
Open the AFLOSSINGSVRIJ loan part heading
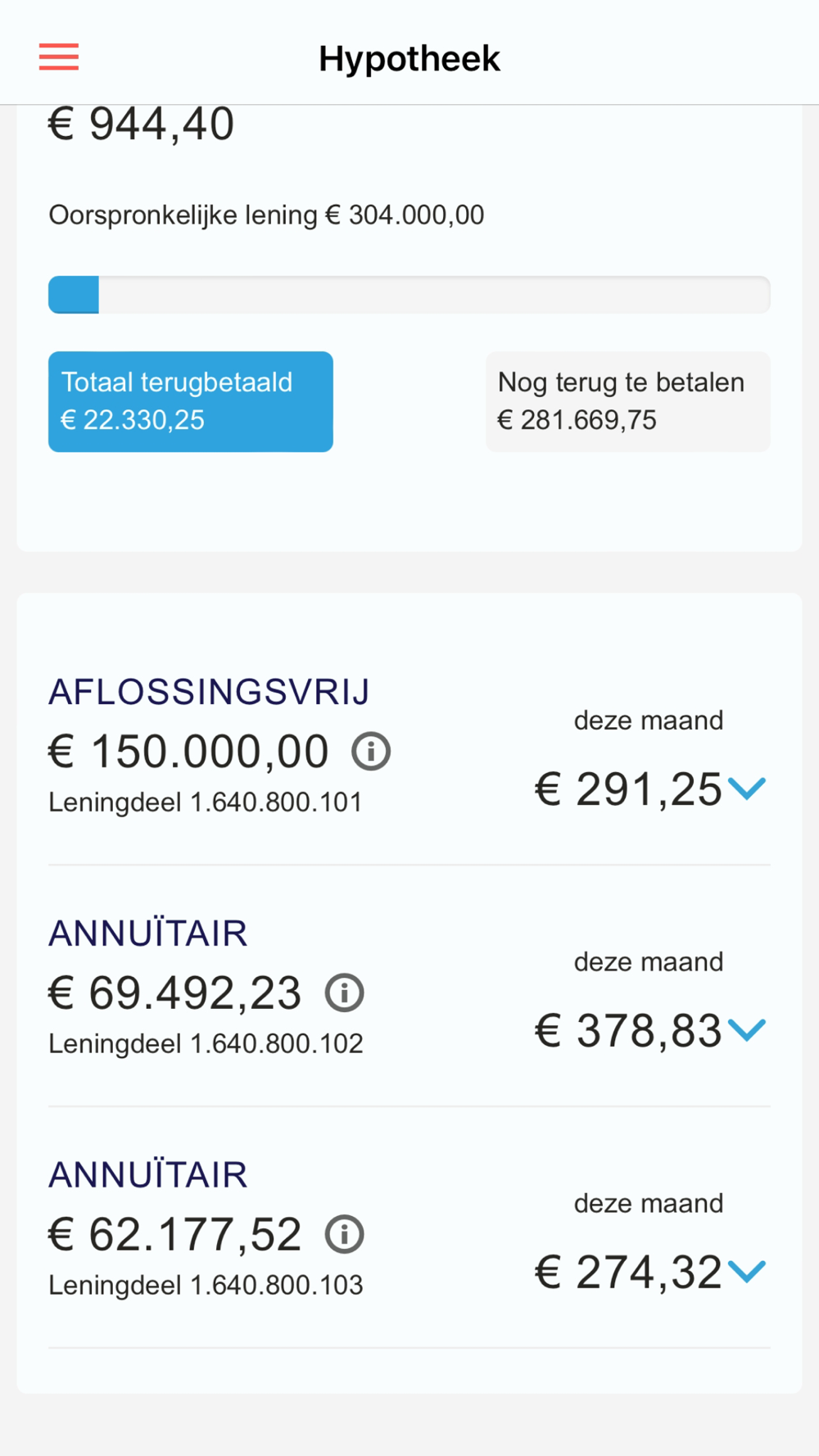click(209, 692)
